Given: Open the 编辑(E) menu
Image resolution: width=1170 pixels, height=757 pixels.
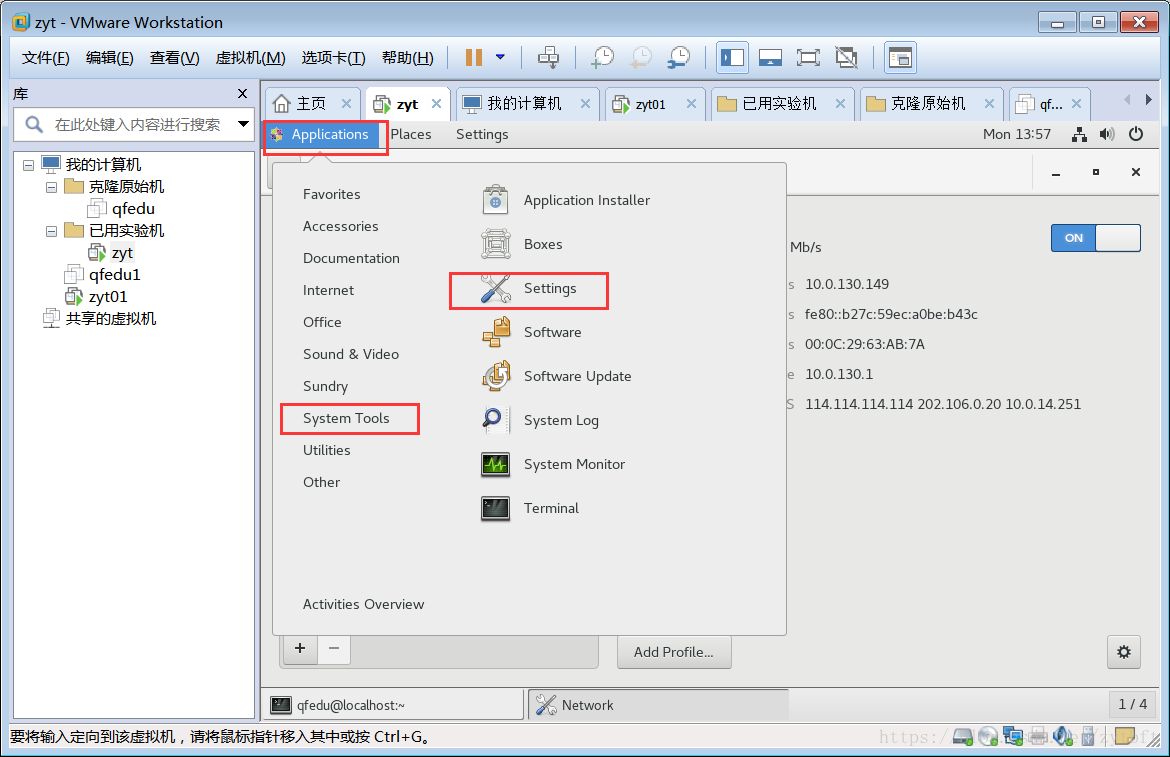Looking at the screenshot, I should coord(110,57).
